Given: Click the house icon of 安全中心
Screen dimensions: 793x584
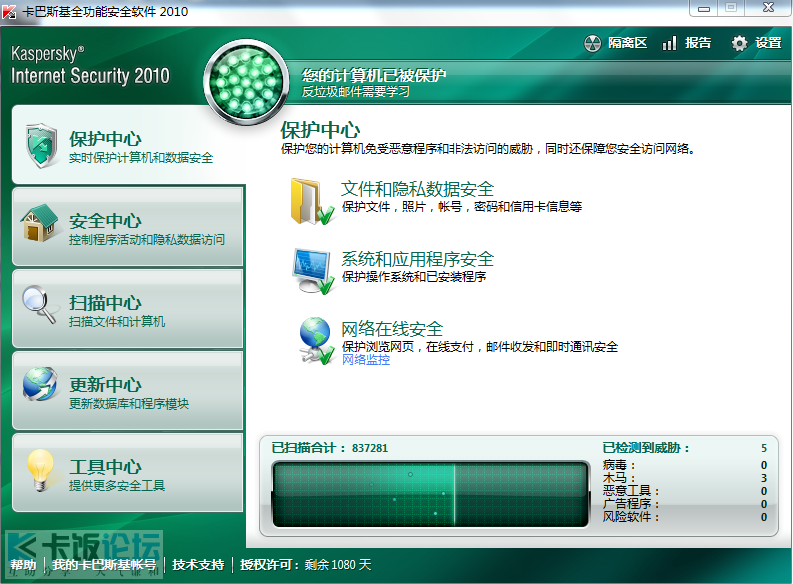Looking at the screenshot, I should pyautogui.click(x=40, y=223).
